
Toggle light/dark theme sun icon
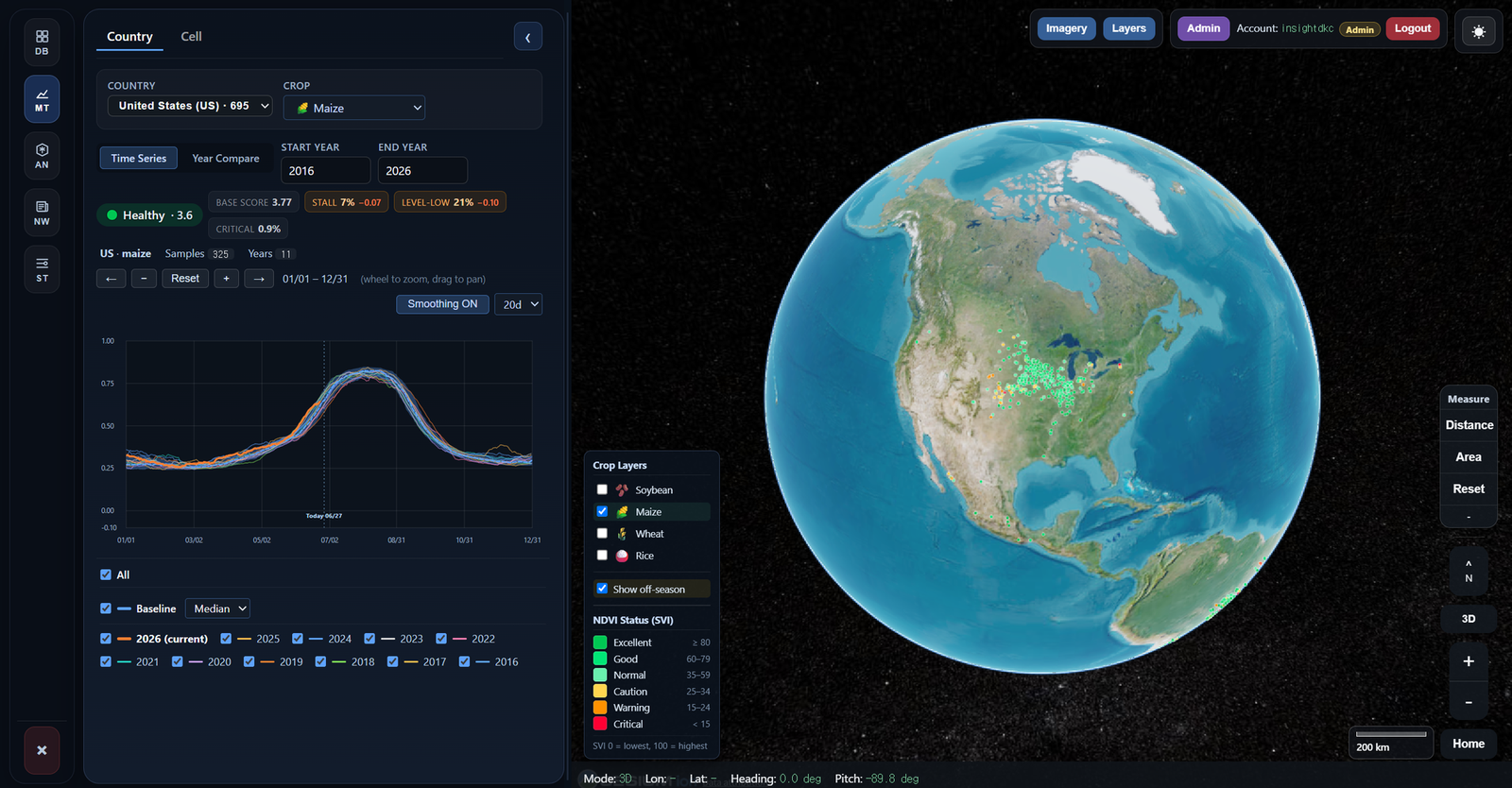[1478, 31]
